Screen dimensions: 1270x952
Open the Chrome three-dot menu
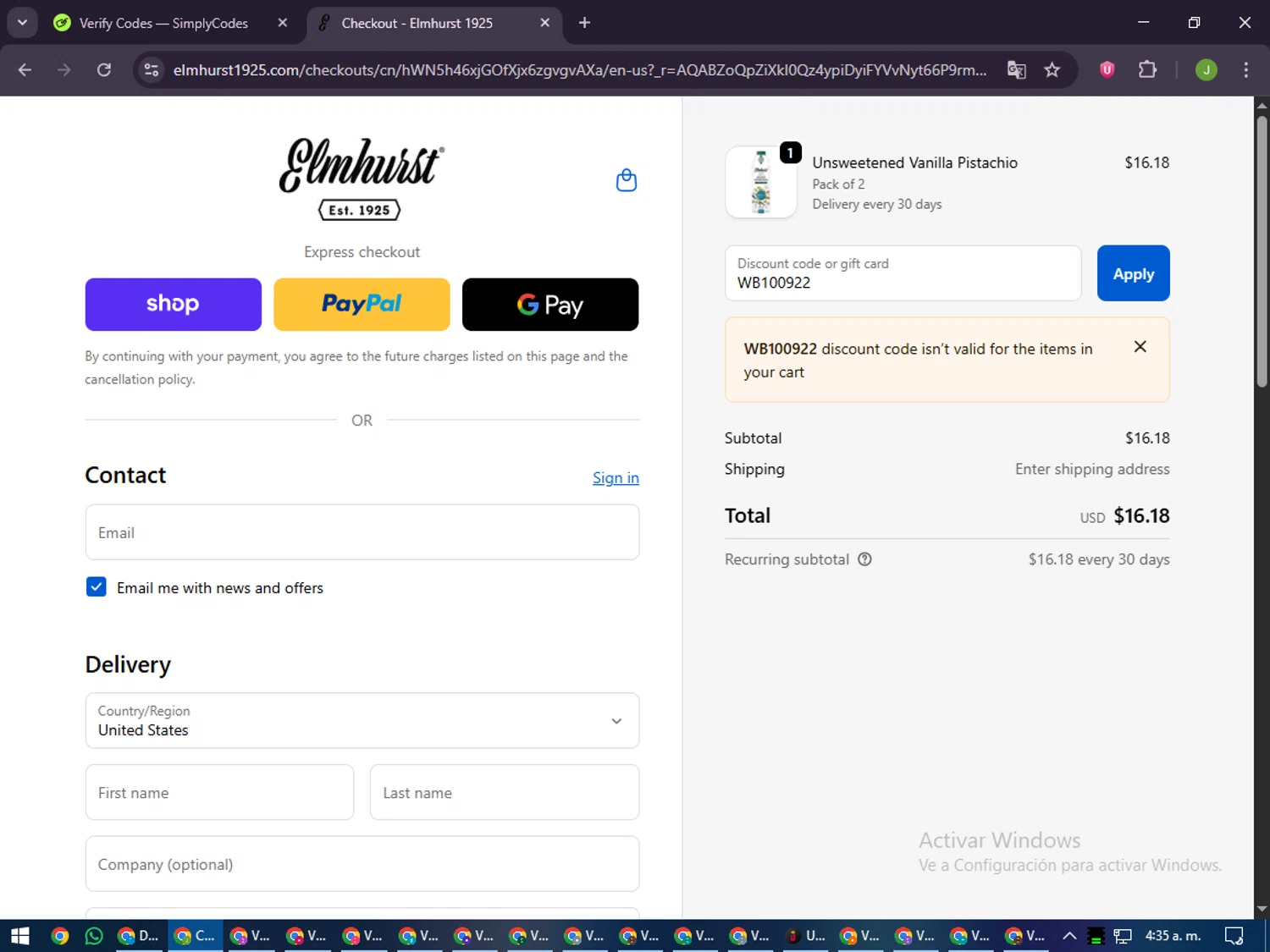click(x=1245, y=70)
